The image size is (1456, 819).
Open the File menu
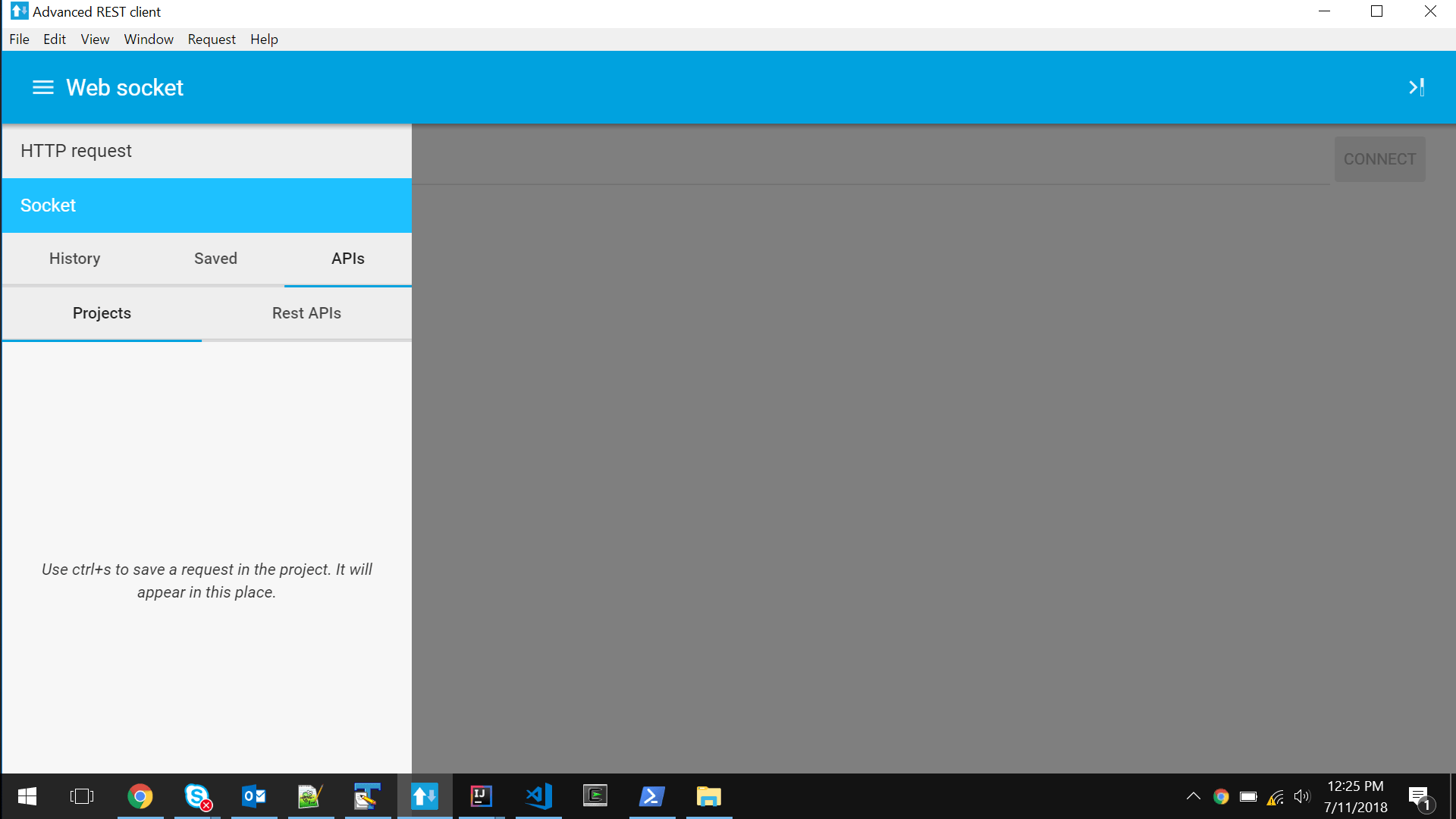19,39
